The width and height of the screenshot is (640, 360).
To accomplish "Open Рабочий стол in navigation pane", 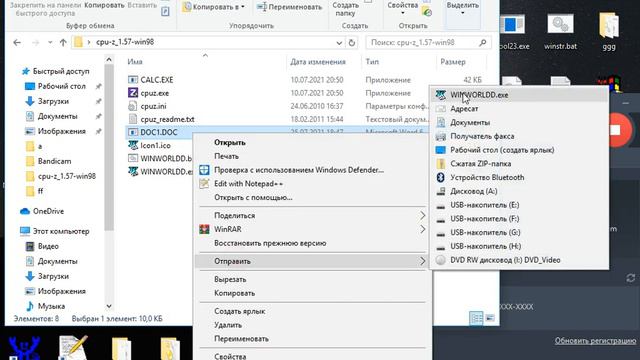I will coord(62,86).
